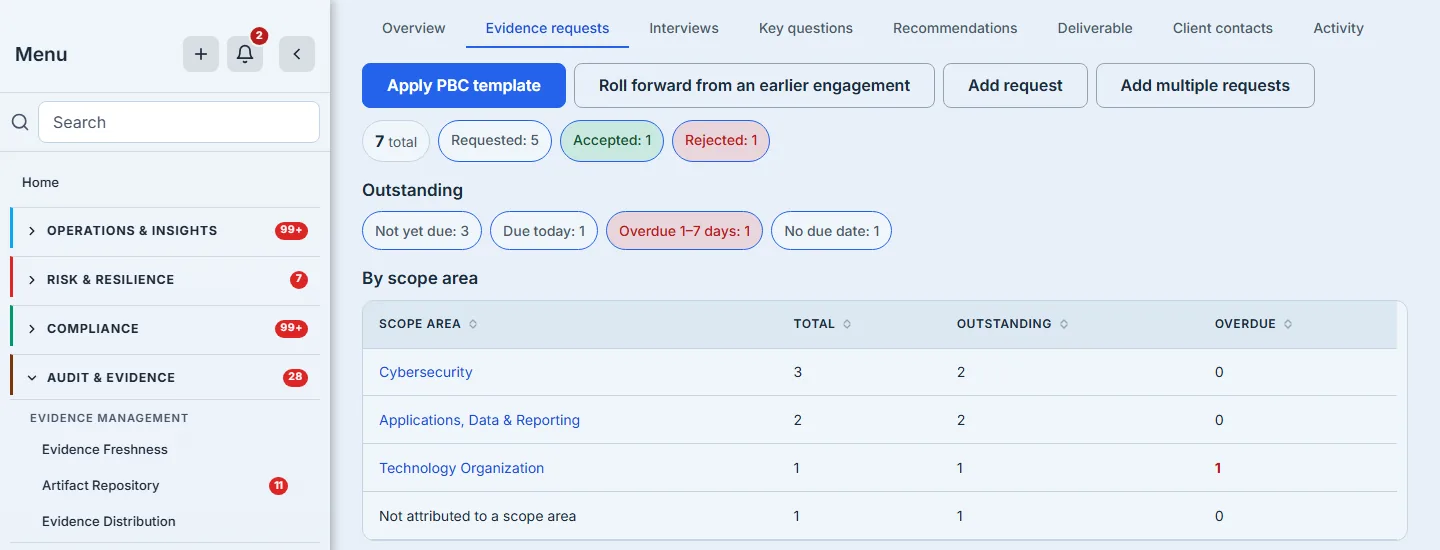Sort by Outstanding column icon
1440x550 pixels.
(x=1064, y=324)
